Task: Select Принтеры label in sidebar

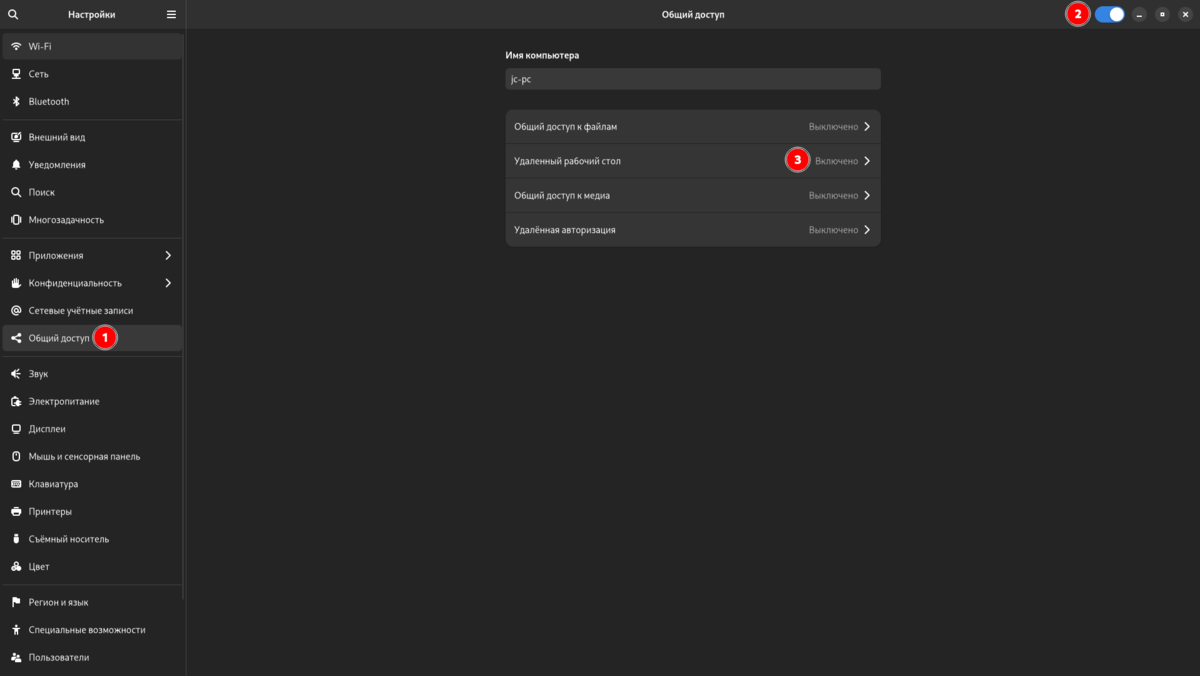Action: point(50,511)
